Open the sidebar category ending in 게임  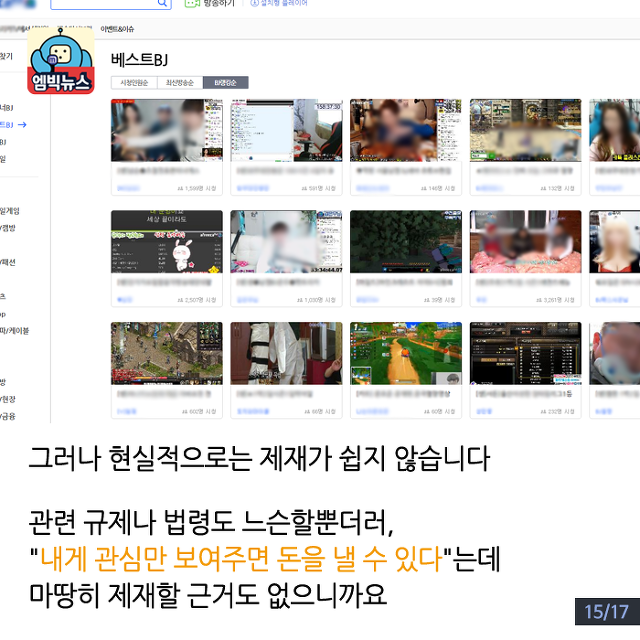tap(10, 211)
